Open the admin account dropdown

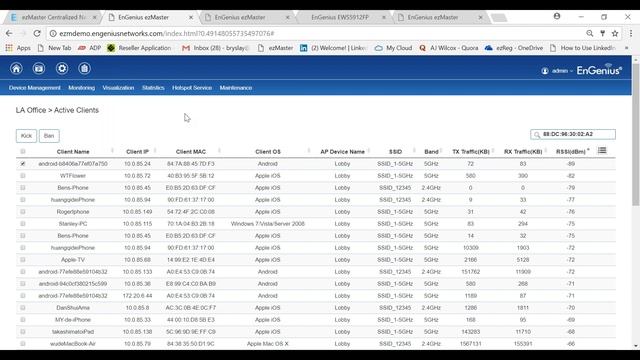coord(562,71)
